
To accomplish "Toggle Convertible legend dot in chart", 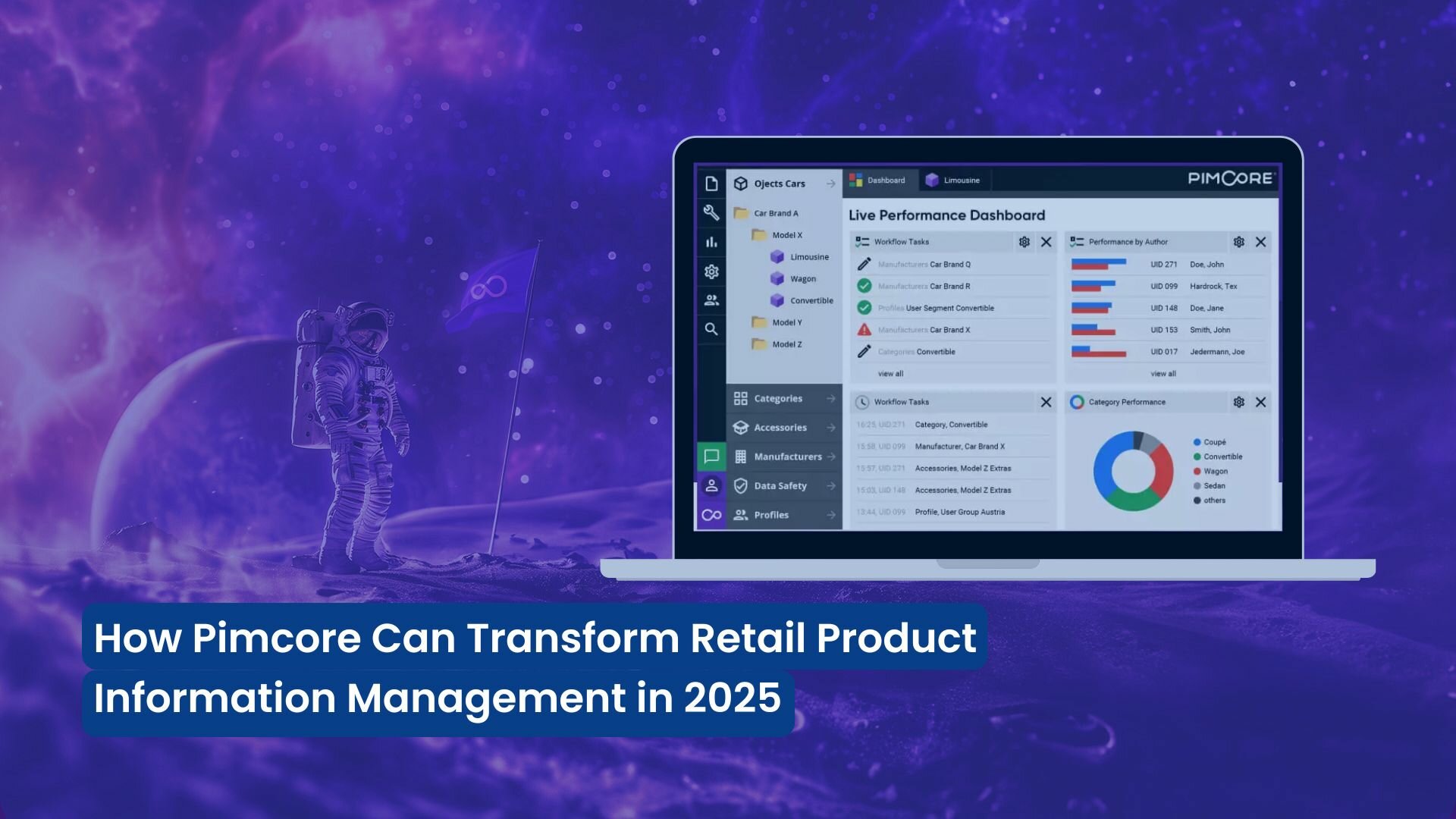I will pos(1197,457).
